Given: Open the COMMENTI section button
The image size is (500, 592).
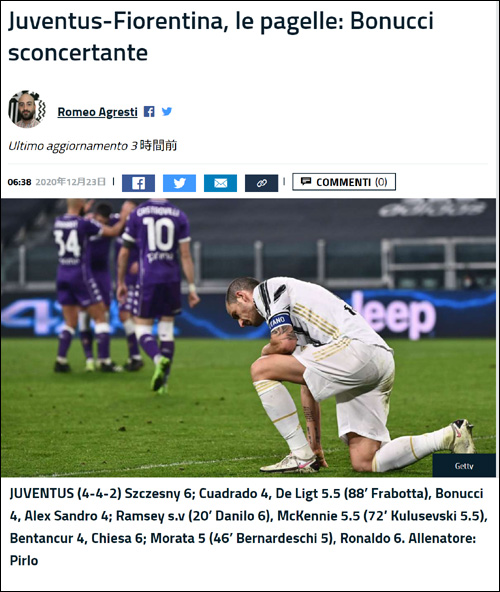Looking at the screenshot, I should 344,182.
